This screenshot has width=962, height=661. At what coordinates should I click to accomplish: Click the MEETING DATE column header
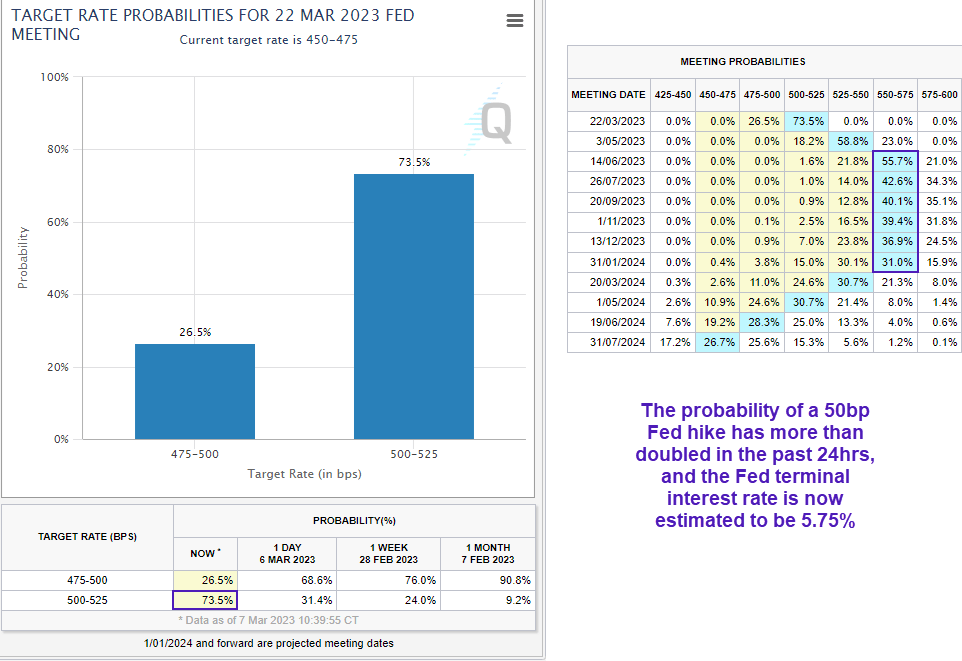[609, 95]
